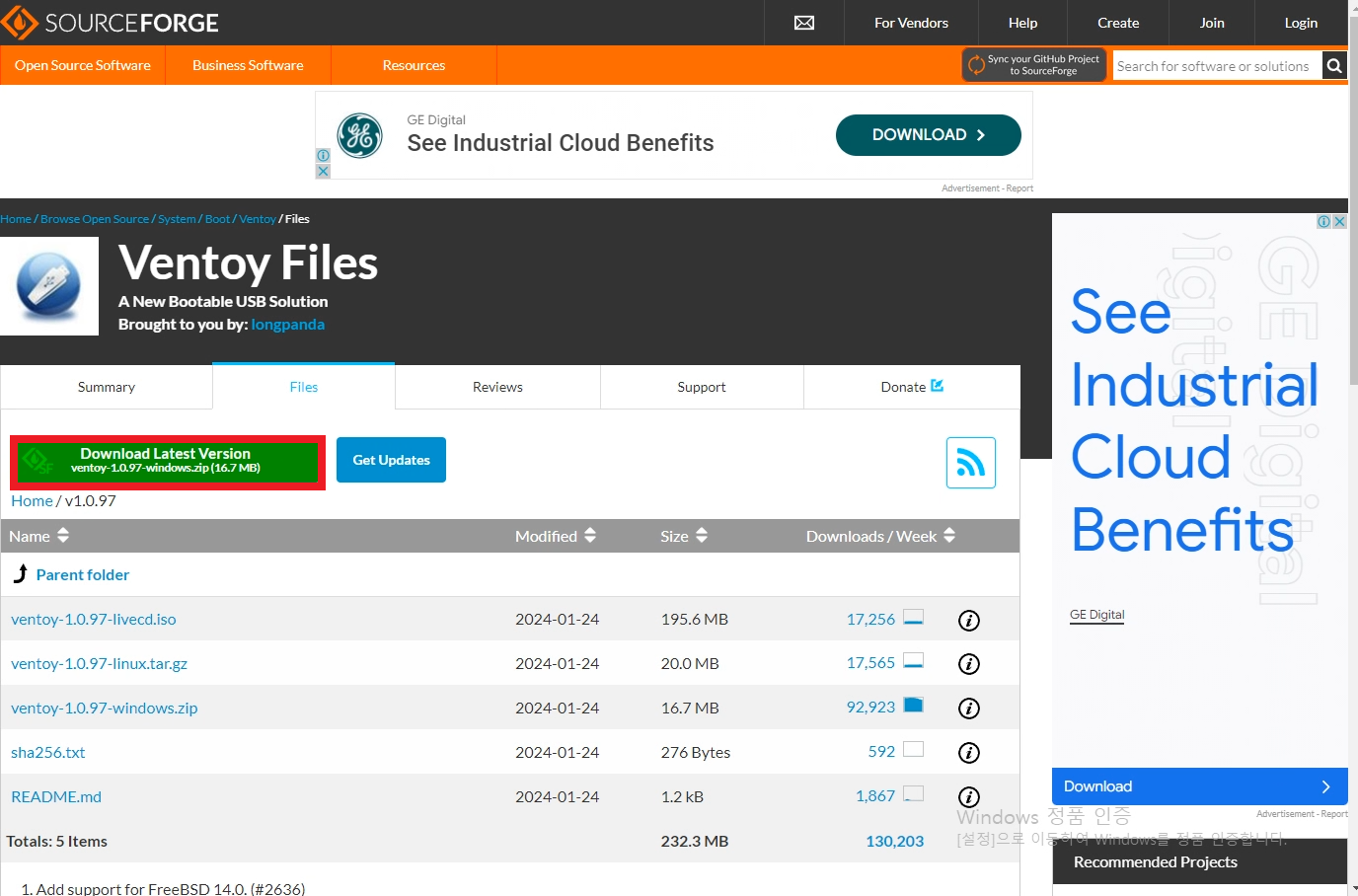This screenshot has width=1358, height=896.
Task: Sort files by Modified arrows
Action: [590, 536]
